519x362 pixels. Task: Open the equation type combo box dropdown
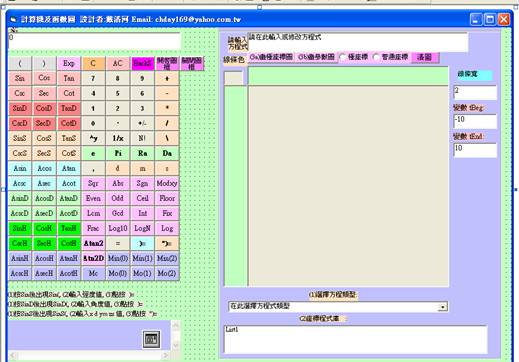point(443,307)
